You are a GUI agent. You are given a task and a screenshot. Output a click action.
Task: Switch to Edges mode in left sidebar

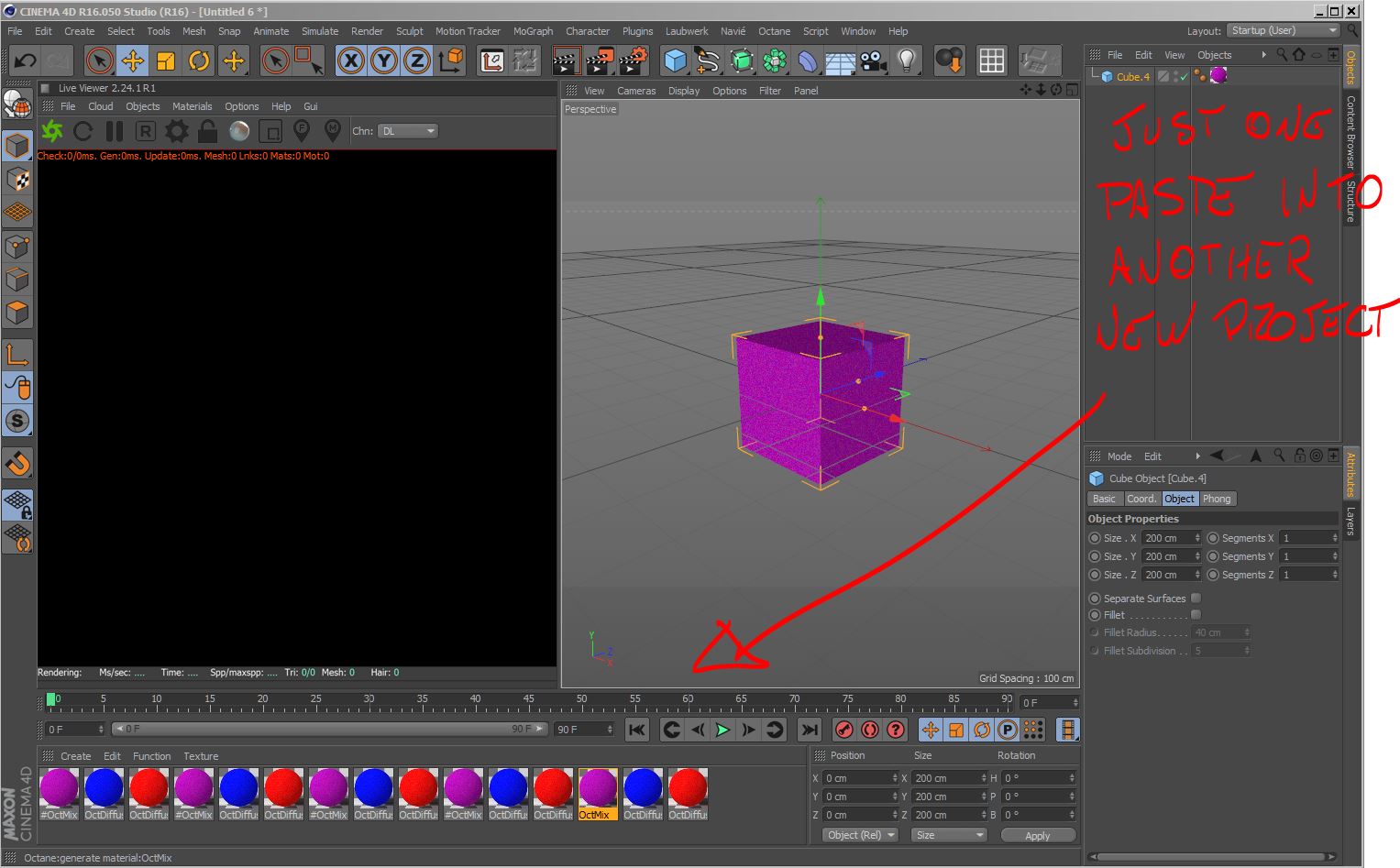(x=17, y=279)
